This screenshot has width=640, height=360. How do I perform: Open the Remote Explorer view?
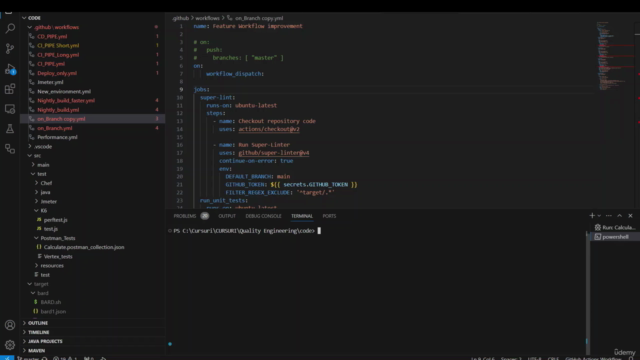[10, 109]
